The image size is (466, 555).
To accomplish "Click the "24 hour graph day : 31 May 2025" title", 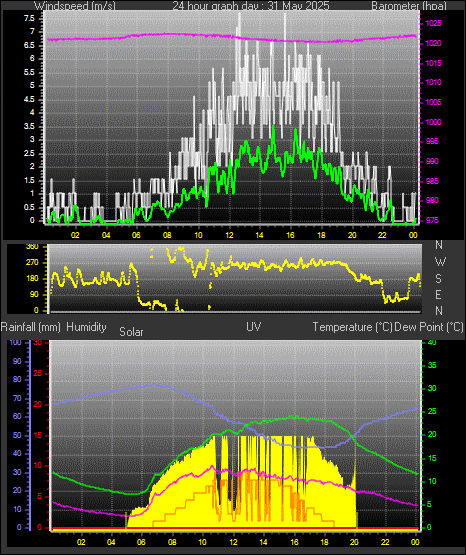I will pos(251,6).
